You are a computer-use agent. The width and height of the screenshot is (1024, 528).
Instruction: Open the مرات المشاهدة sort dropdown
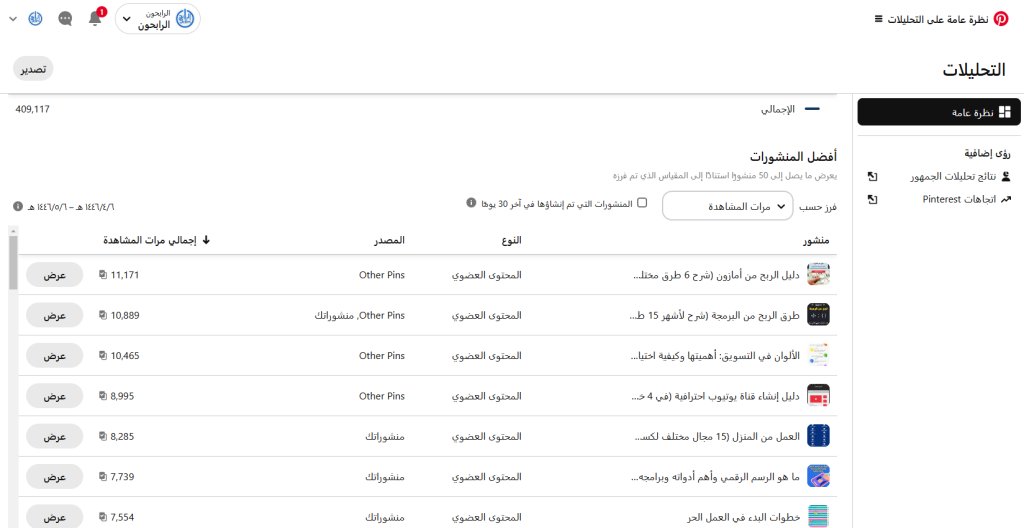click(x=727, y=206)
